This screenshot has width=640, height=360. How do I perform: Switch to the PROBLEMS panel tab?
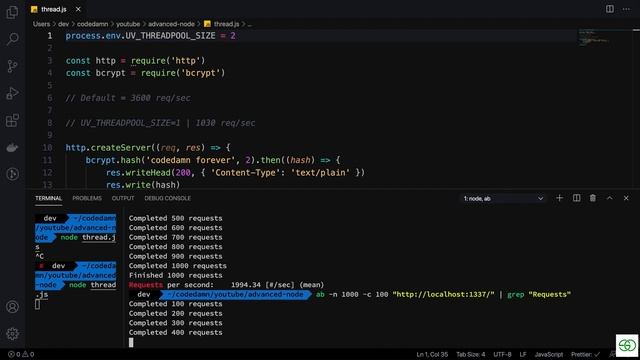click(x=87, y=198)
